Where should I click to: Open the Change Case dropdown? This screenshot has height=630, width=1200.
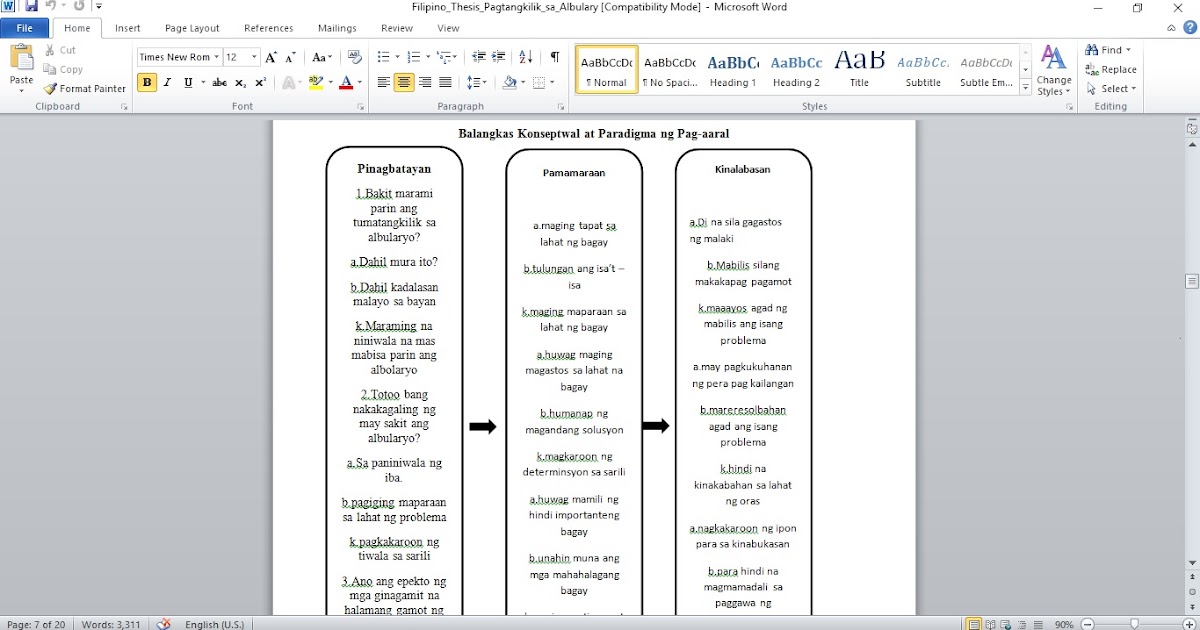point(322,57)
